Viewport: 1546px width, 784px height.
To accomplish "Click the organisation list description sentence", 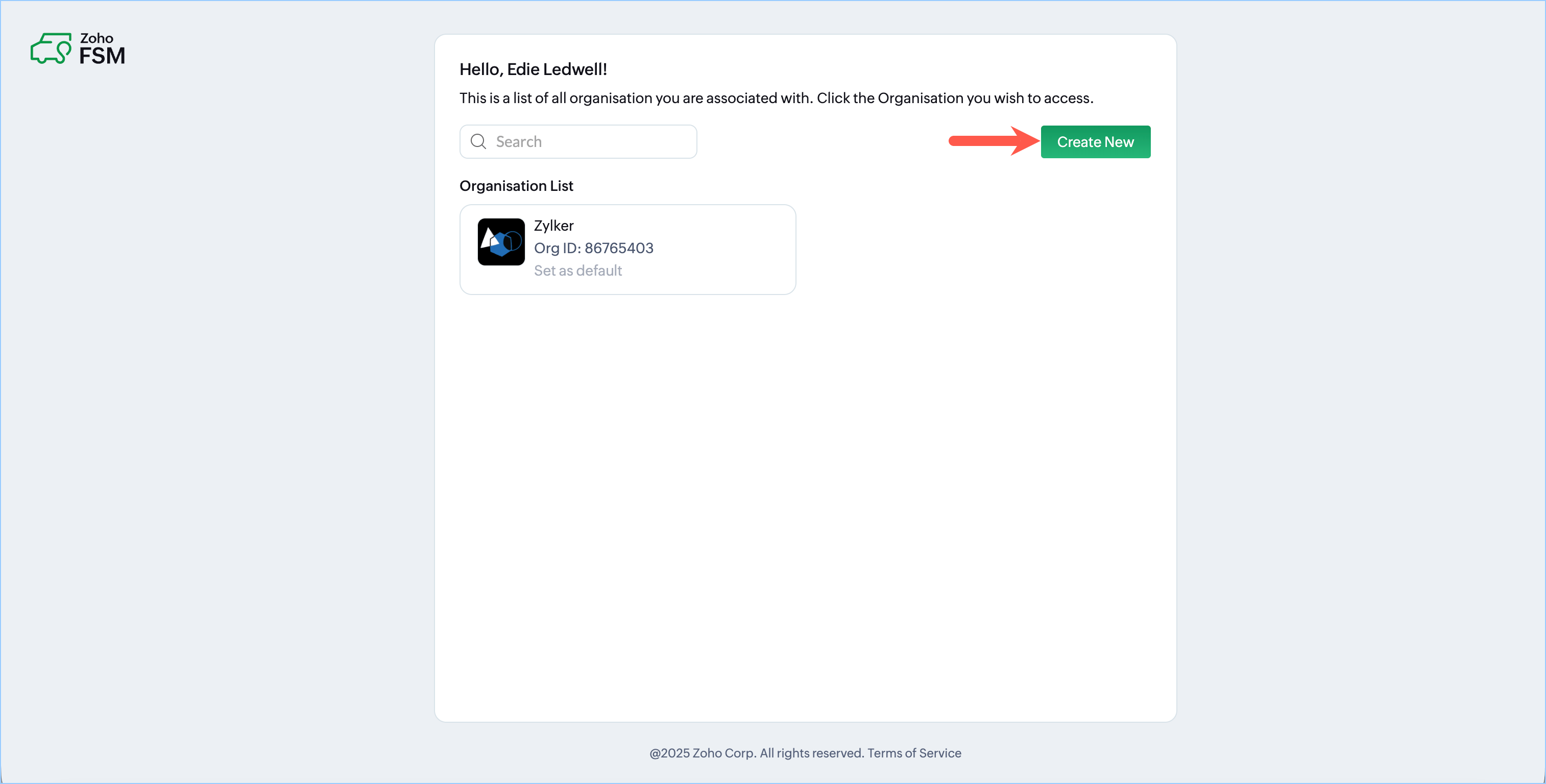I will 776,99.
